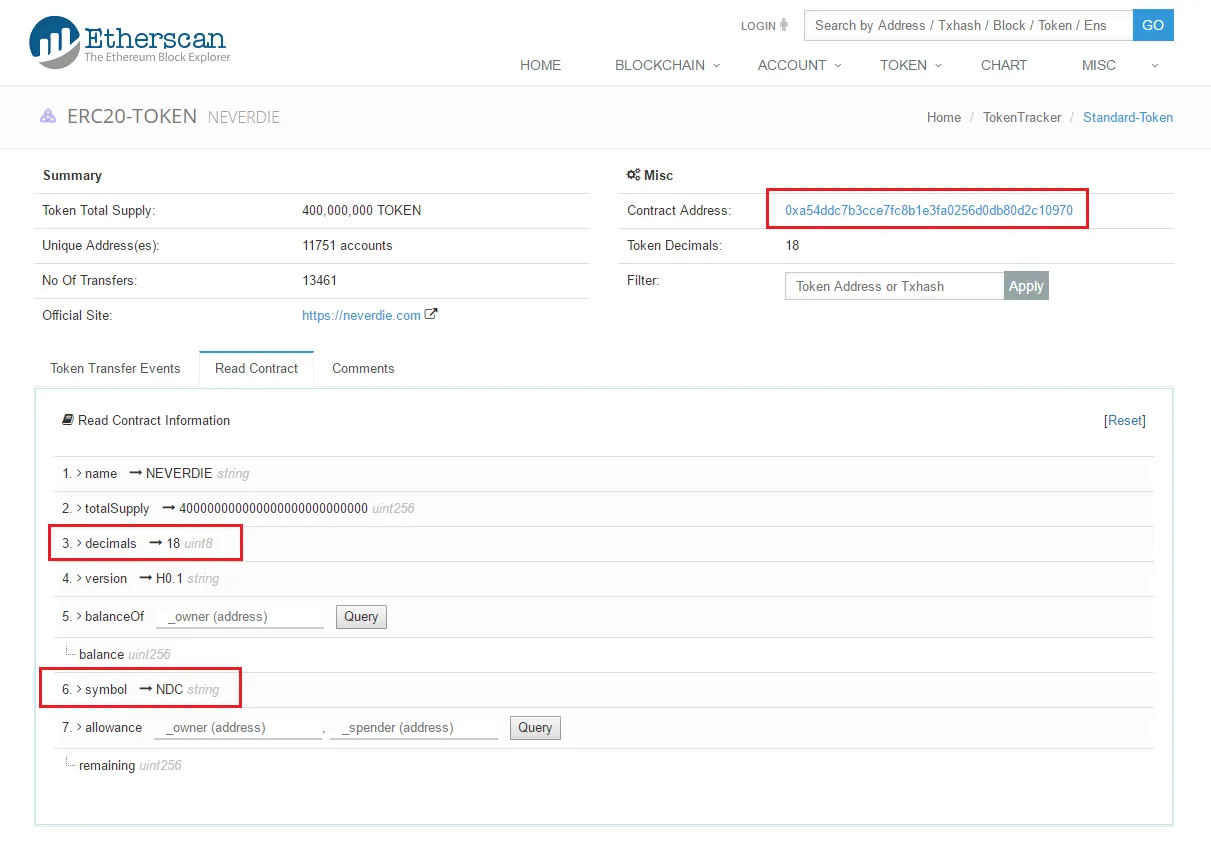
Task: Focus the address/txhash search box
Action: point(968,25)
